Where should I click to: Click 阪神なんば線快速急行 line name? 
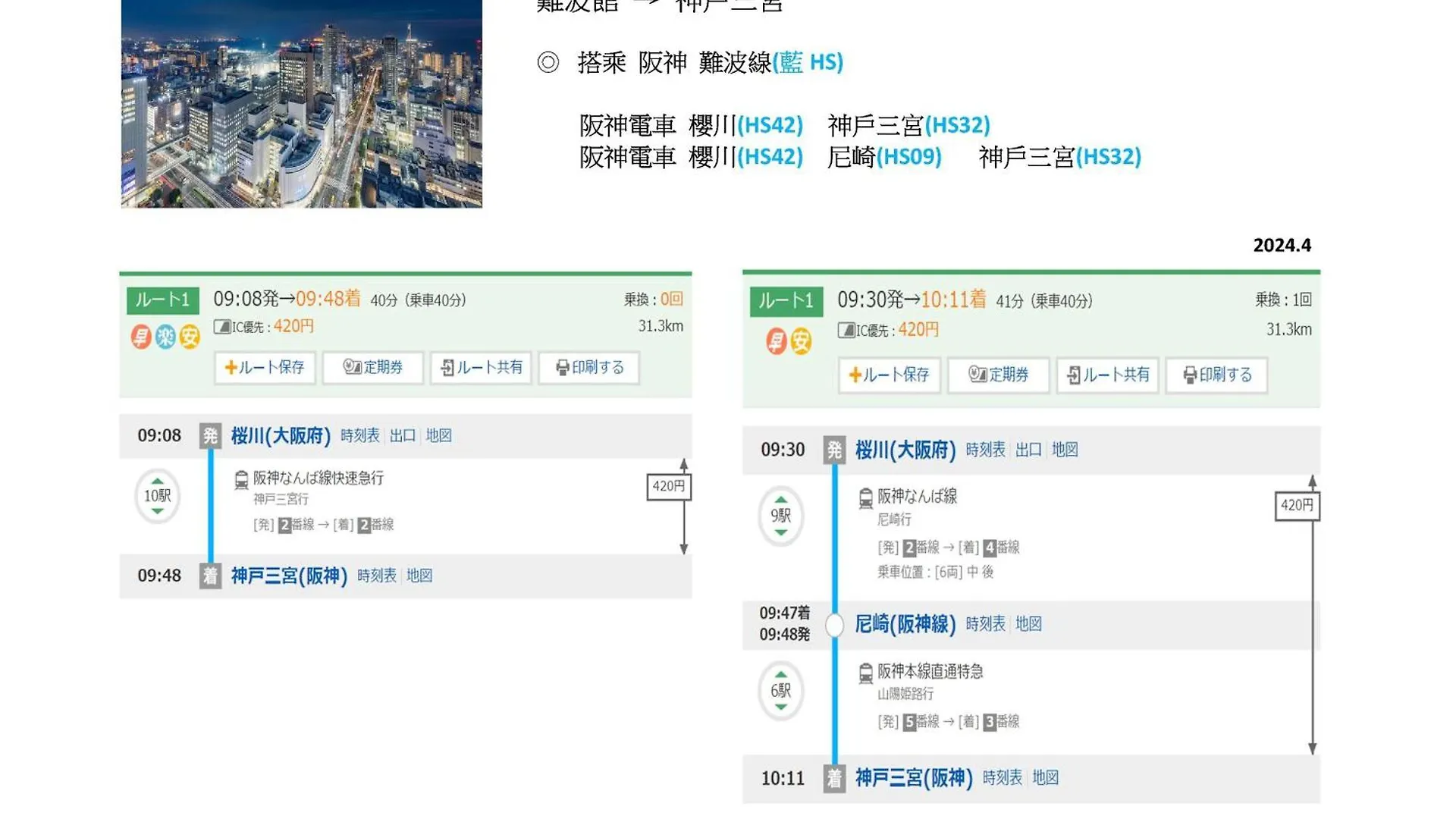pyautogui.click(x=318, y=479)
